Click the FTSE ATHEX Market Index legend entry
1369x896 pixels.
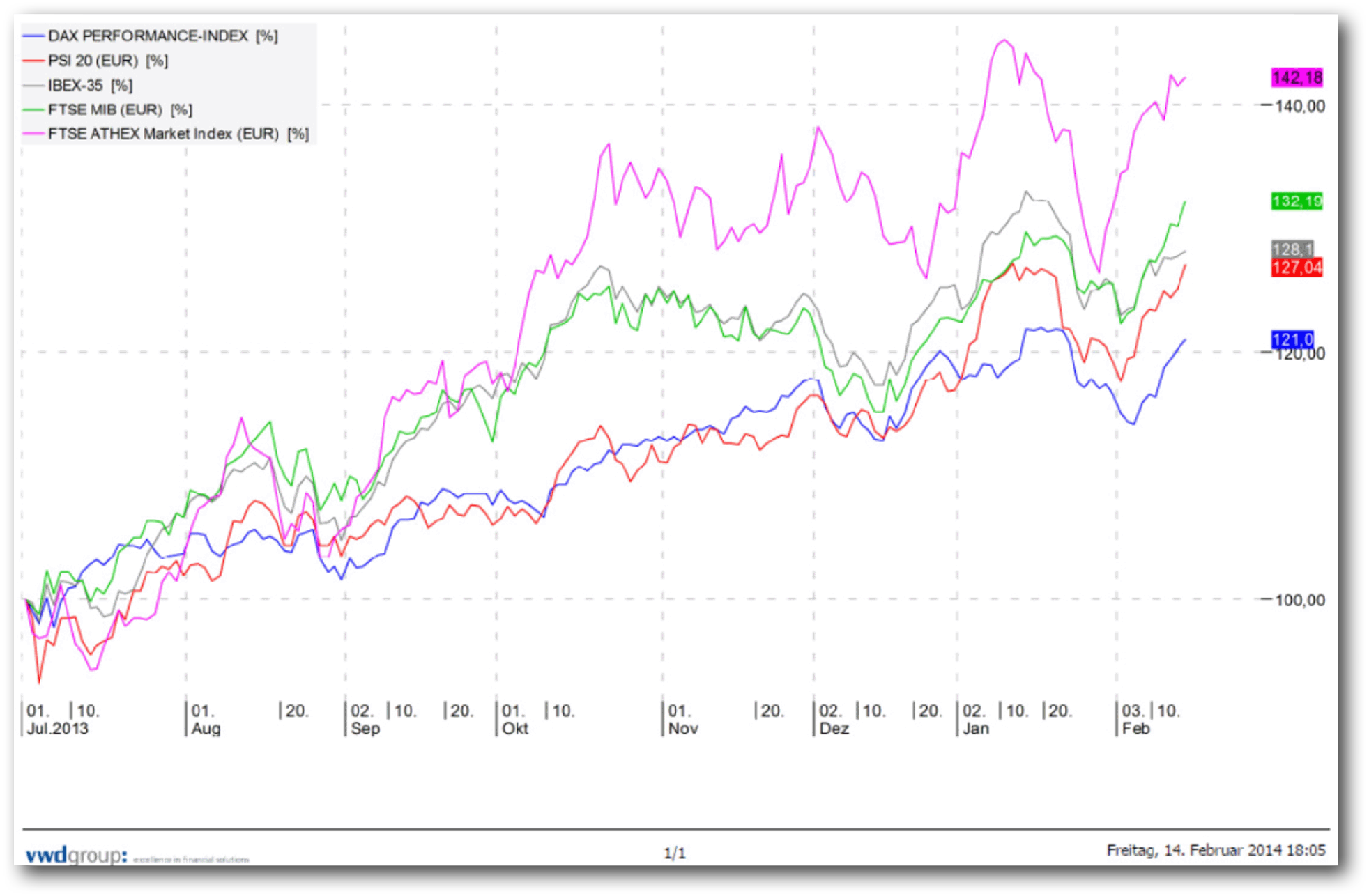click(x=167, y=134)
